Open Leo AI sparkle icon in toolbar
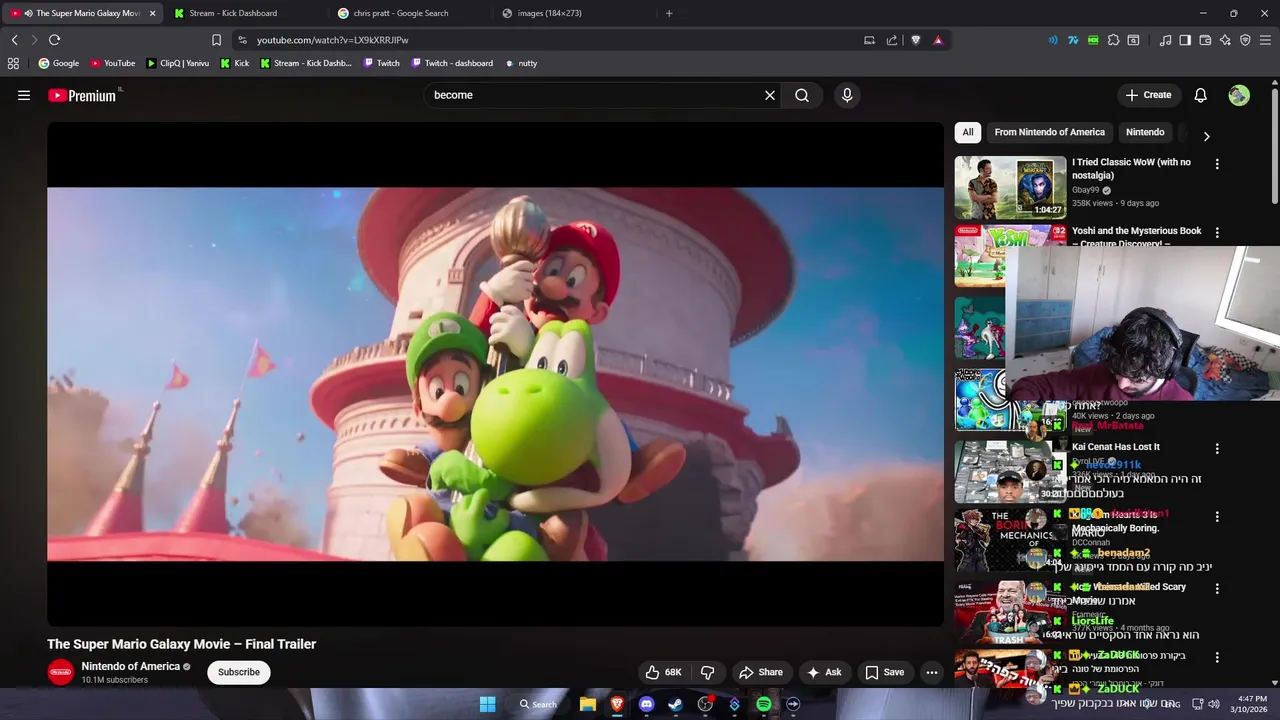 [x=1225, y=40]
